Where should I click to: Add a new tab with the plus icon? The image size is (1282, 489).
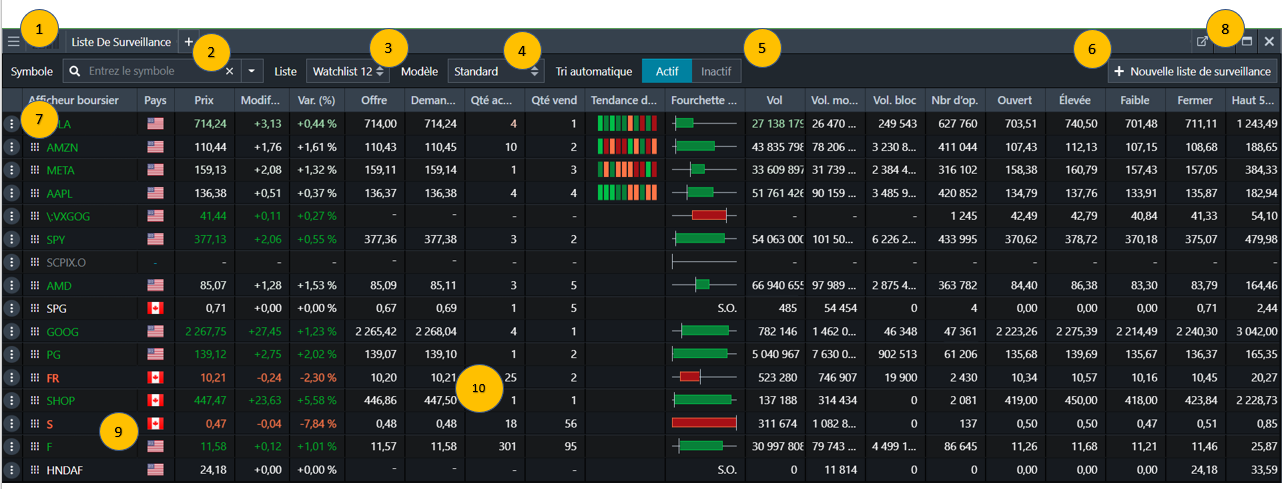[188, 42]
